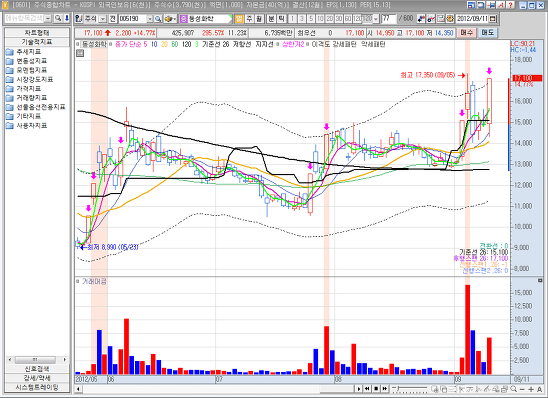
Task: Select the 30 interval button
Action: 339,19
